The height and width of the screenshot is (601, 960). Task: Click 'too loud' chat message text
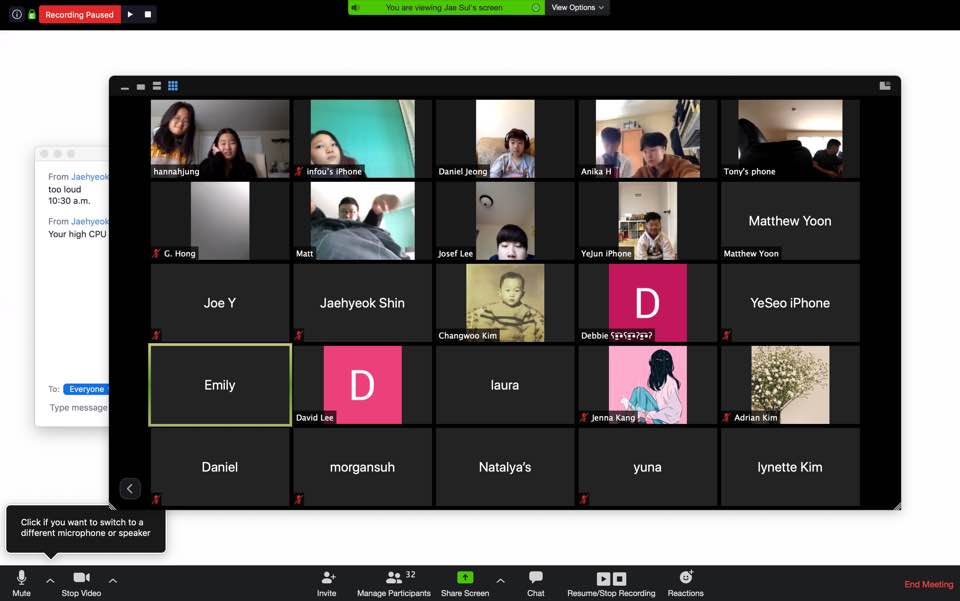pos(64,190)
